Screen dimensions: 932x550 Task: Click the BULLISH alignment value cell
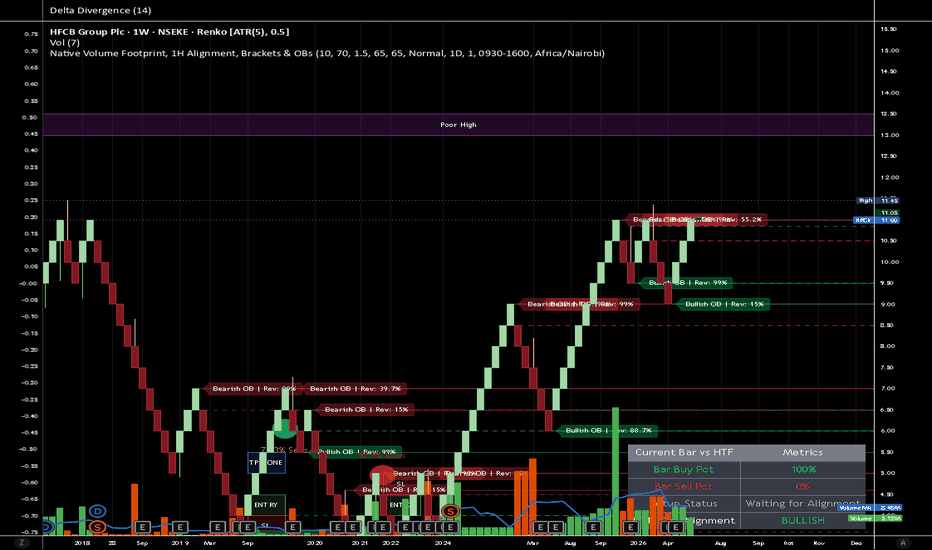(x=803, y=520)
